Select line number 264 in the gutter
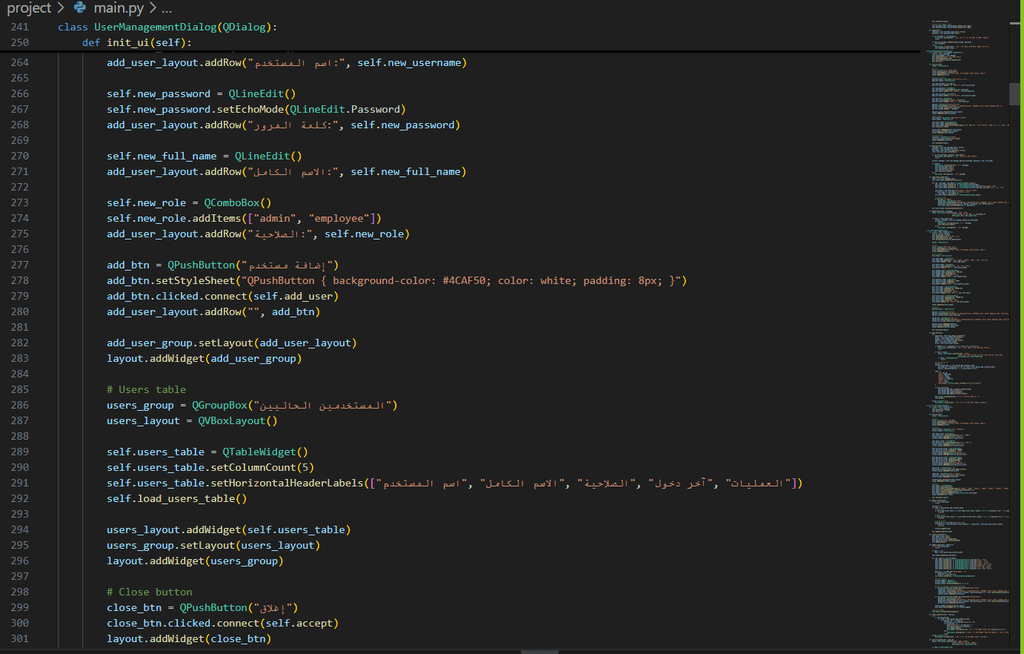1024x654 pixels. tap(20, 63)
